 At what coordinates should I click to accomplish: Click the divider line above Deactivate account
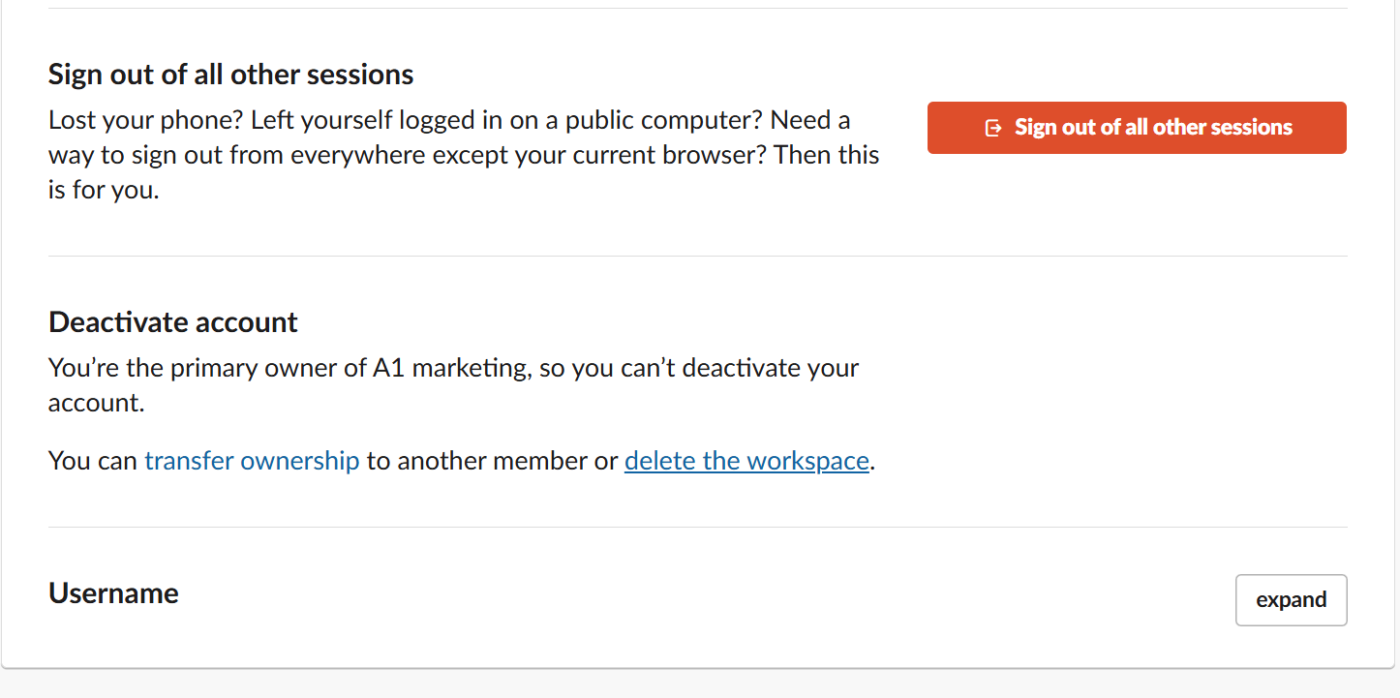pyautogui.click(x=697, y=256)
